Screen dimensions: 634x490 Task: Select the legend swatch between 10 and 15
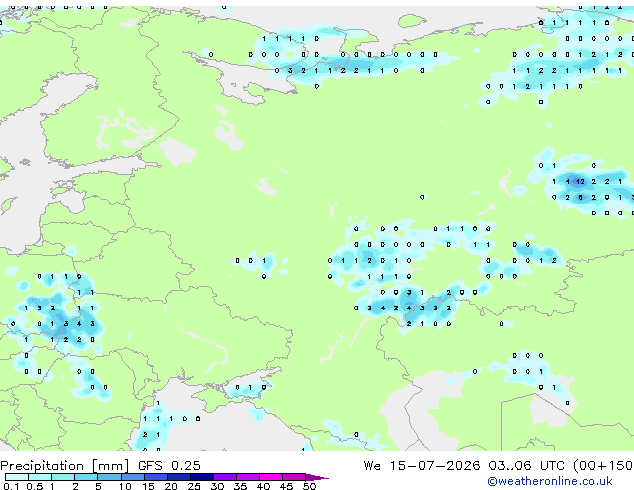point(133,477)
